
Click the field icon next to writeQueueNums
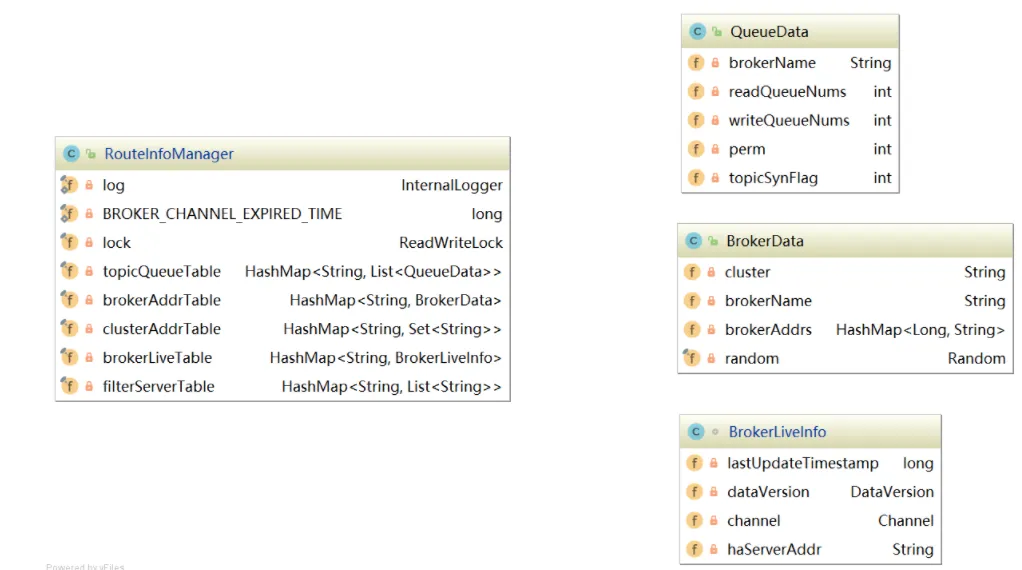695,120
